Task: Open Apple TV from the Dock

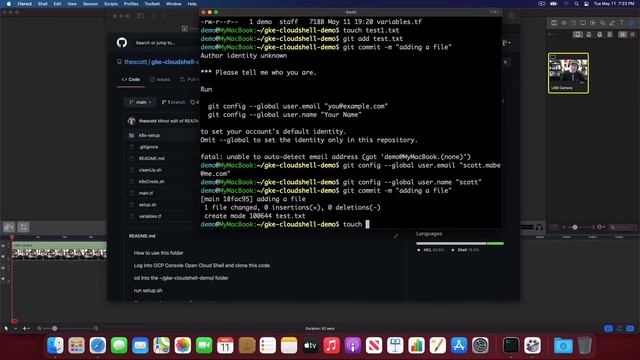Action: click(310, 346)
